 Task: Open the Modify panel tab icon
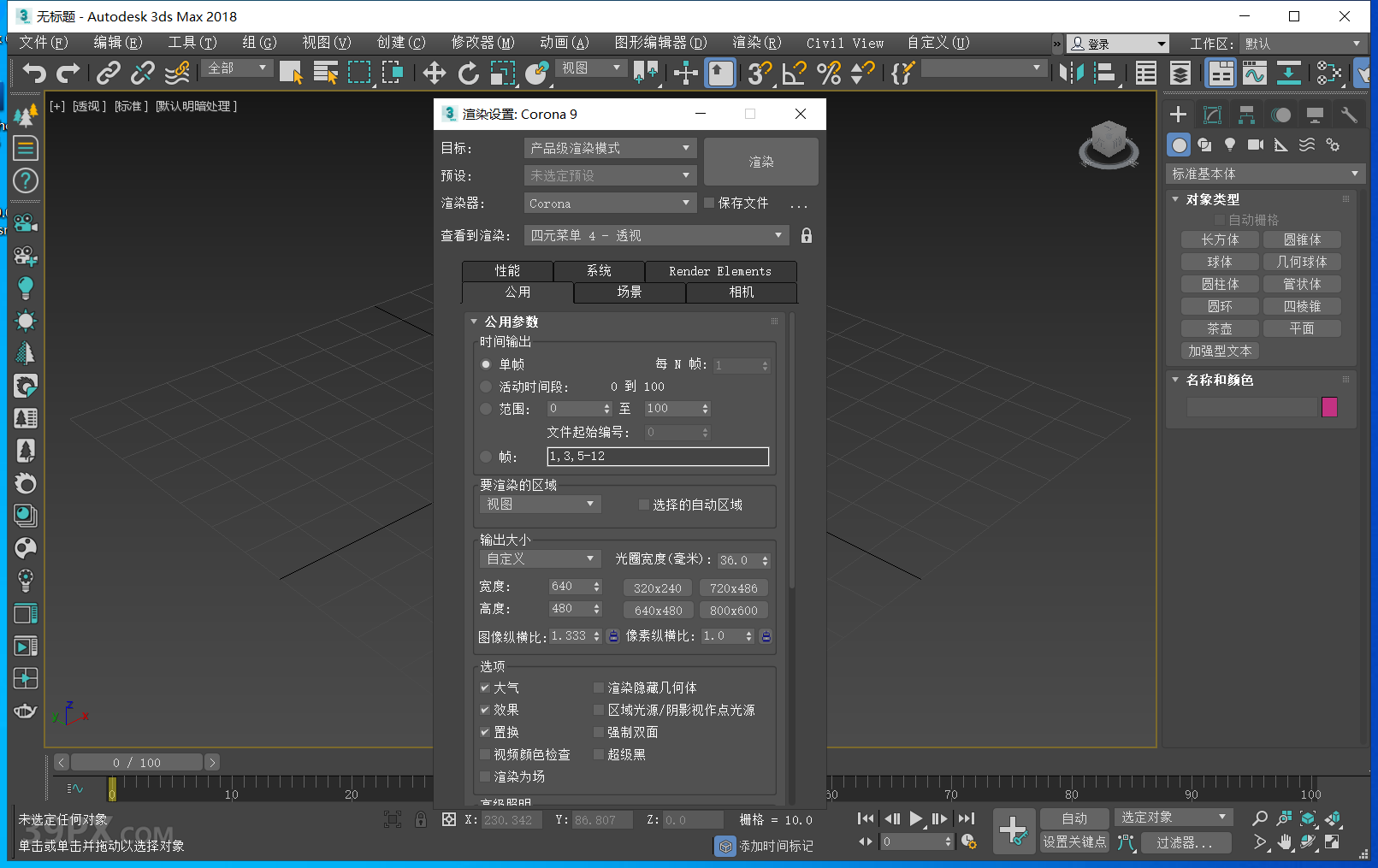click(1212, 115)
